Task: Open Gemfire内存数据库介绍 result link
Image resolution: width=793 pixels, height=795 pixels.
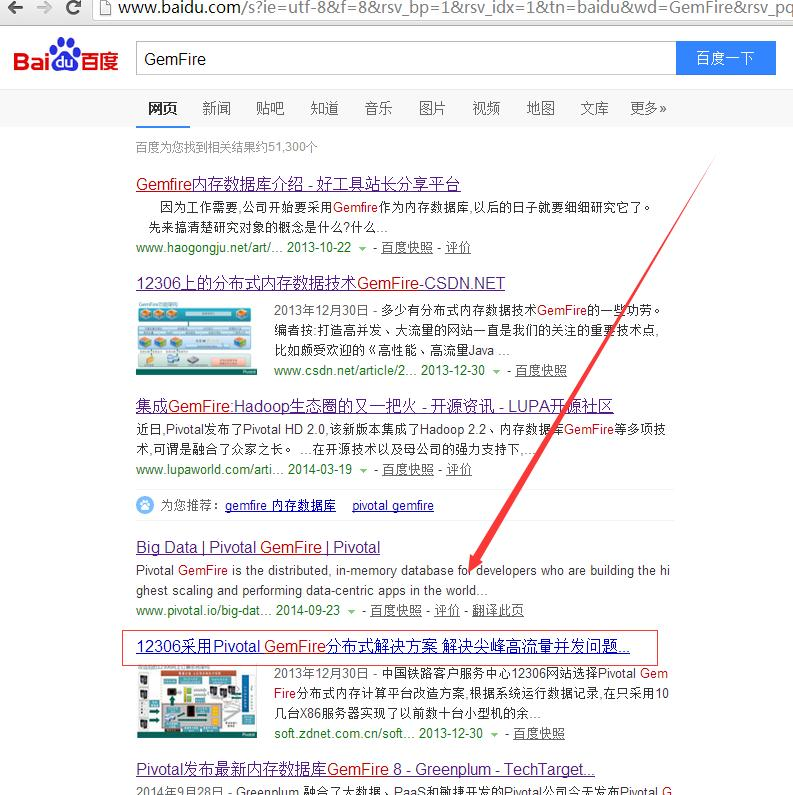Action: click(x=298, y=184)
